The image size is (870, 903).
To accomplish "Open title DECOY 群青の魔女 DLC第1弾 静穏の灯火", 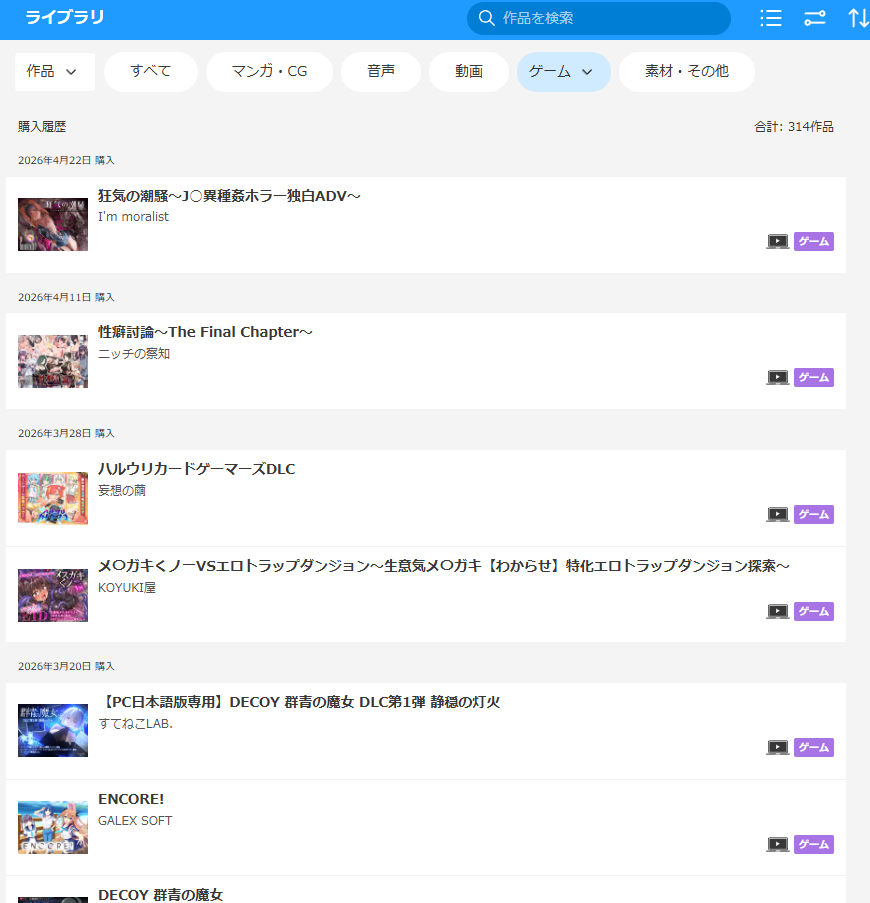I will coord(299,702).
